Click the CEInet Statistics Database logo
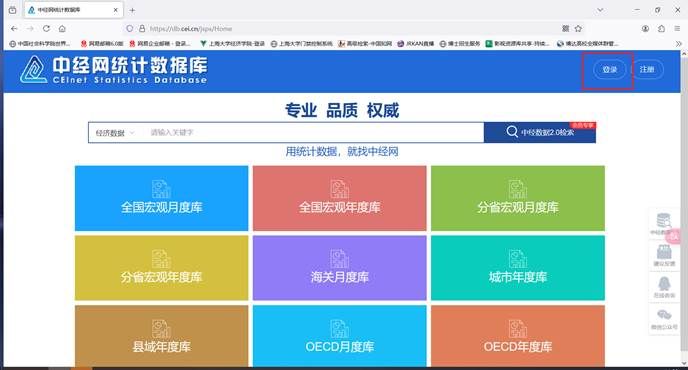 (114, 69)
